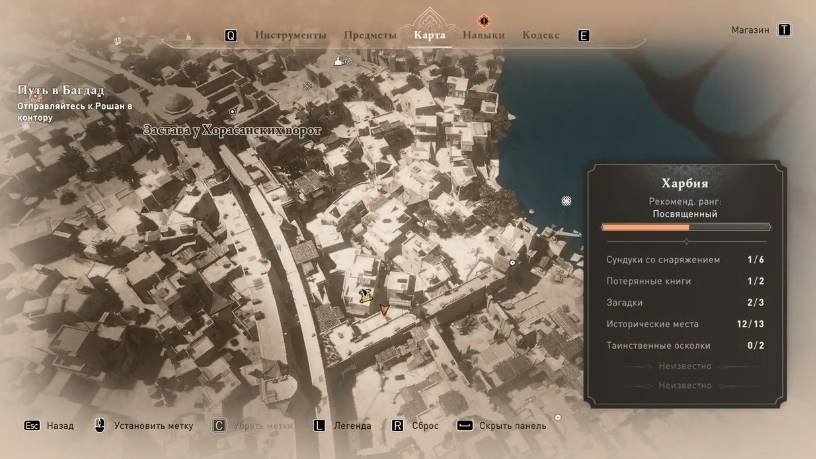816x459 pixels.
Task: Open the Навыки tab
Action: click(x=483, y=35)
